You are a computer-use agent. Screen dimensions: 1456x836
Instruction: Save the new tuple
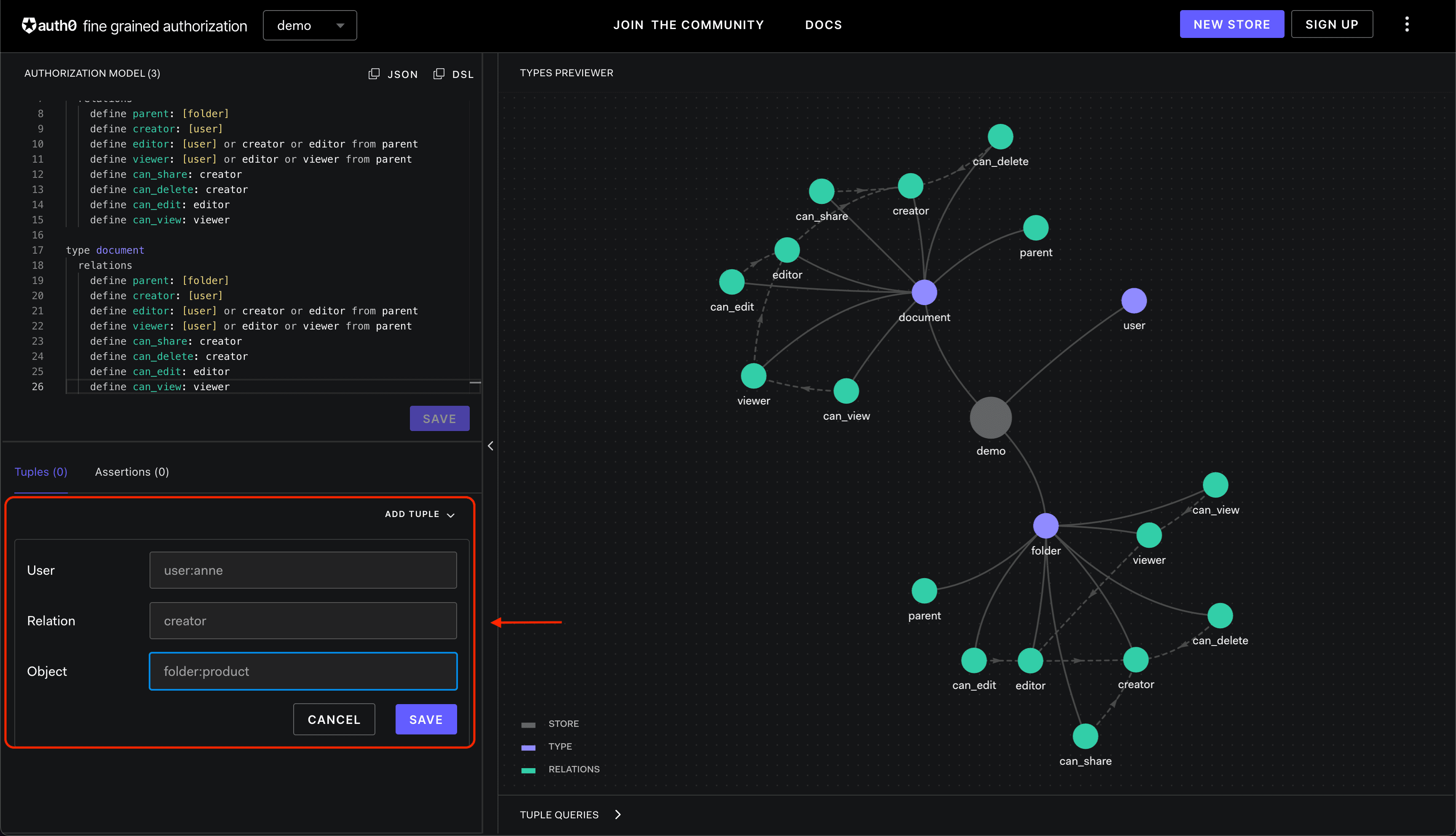[x=426, y=719]
